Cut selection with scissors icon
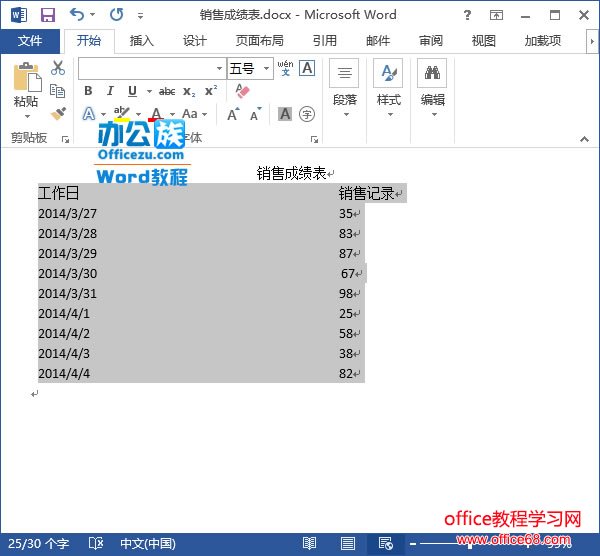The height and width of the screenshot is (556, 600). coord(58,68)
